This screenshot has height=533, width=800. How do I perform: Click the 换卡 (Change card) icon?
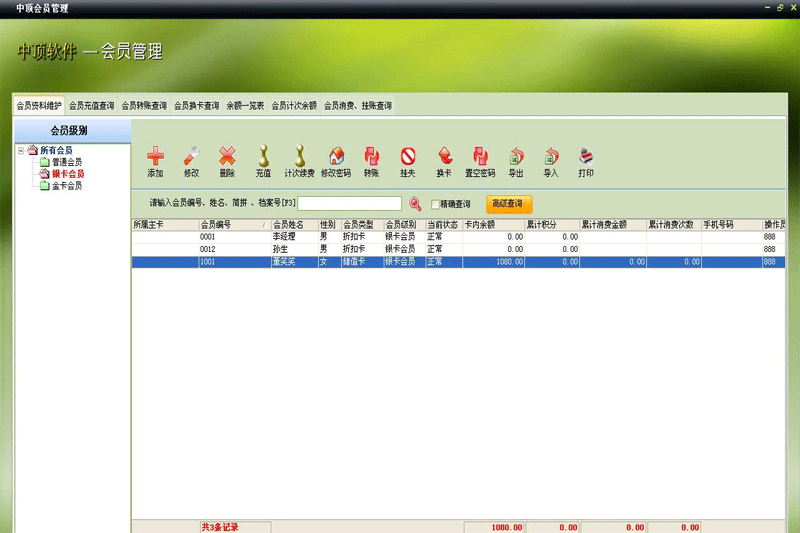(444, 156)
